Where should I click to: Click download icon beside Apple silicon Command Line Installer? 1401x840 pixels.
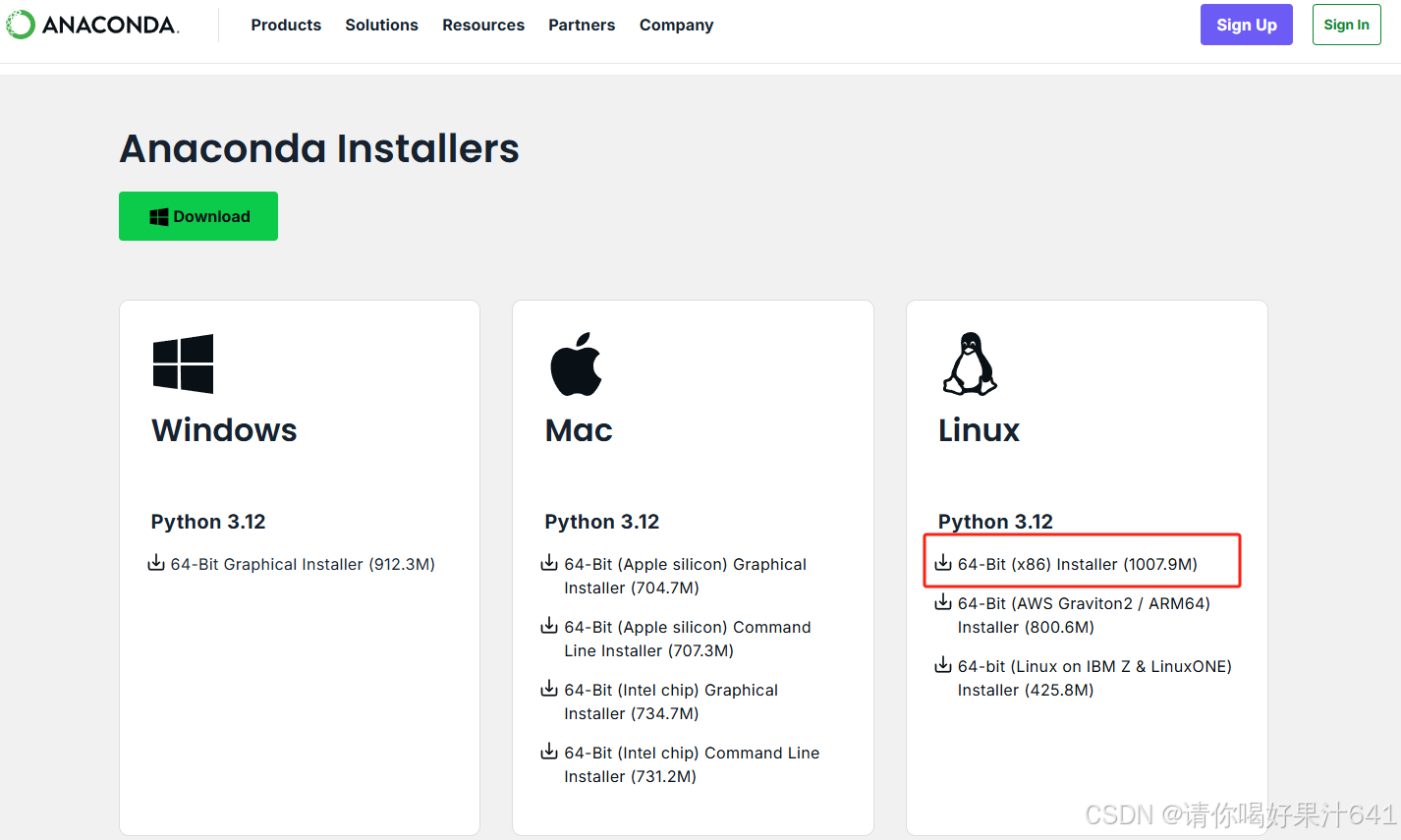(549, 626)
